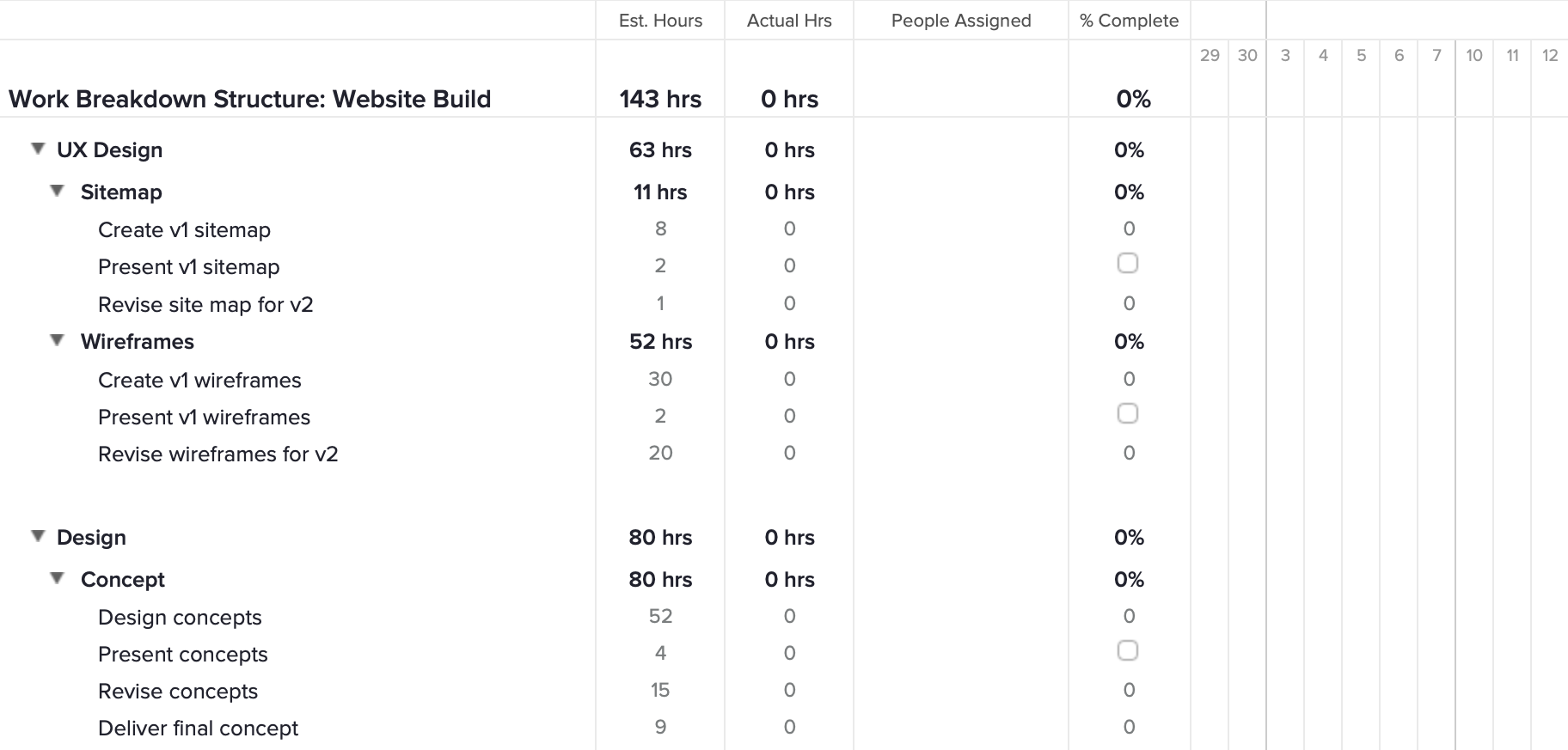
Task: Click the Revise concepts task name
Action: pos(177,691)
